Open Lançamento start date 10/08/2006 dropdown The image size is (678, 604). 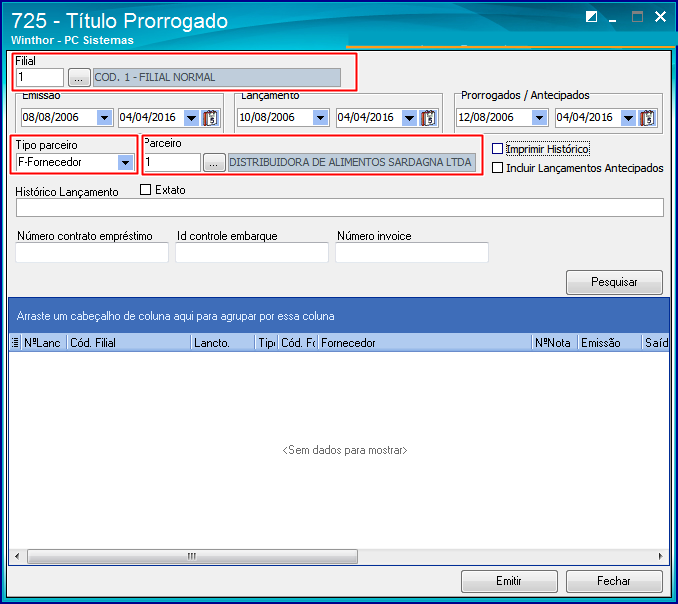(x=320, y=118)
